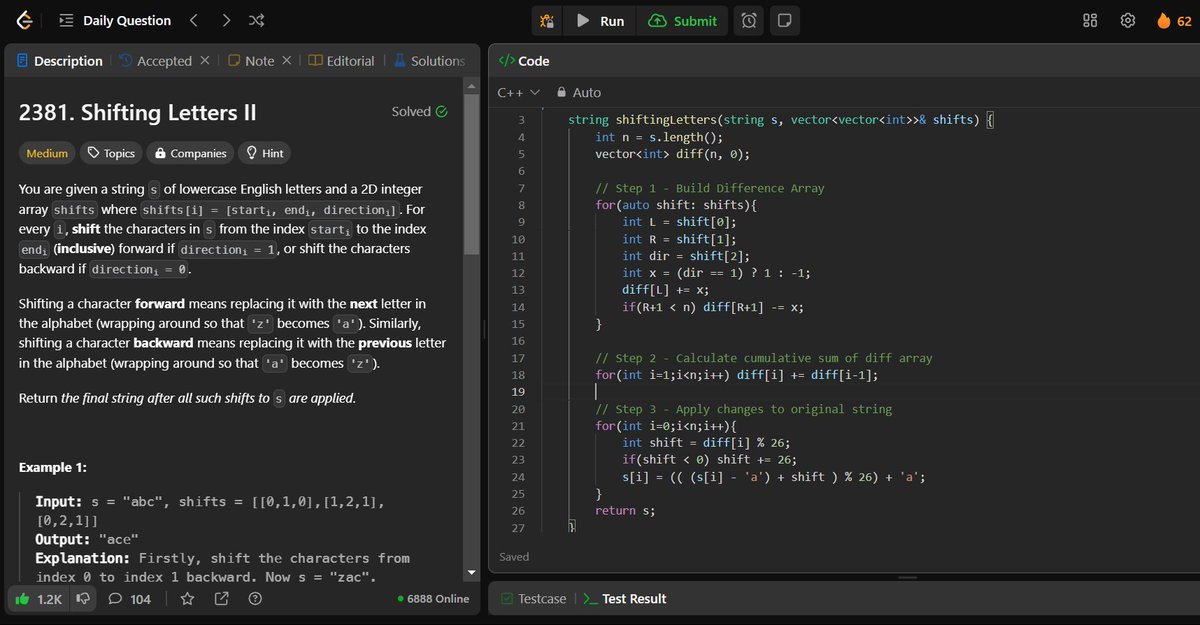Show the Topics tags
The width and height of the screenshot is (1200, 625).
tap(111, 153)
